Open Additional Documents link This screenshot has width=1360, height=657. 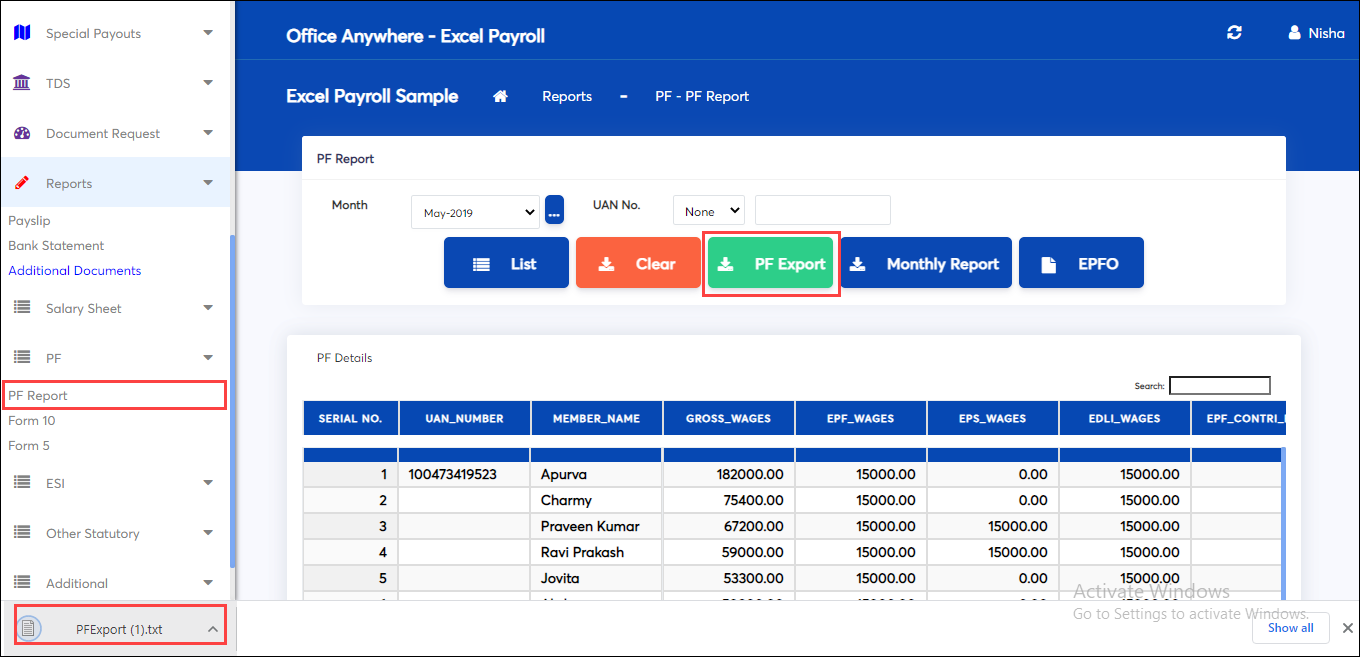(x=75, y=270)
